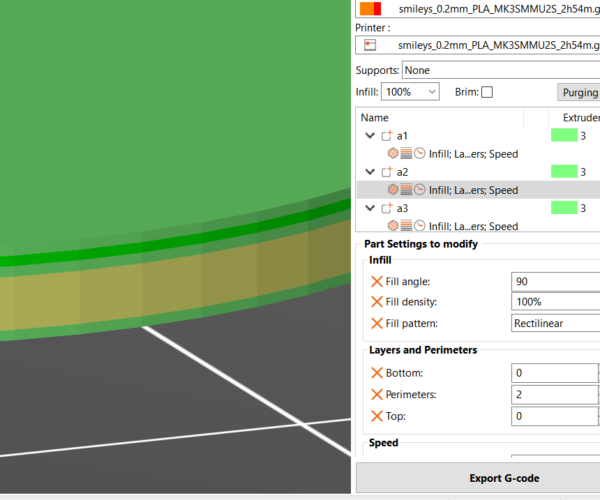Collapse the a2 object tree node
600x500 pixels.
(369, 172)
